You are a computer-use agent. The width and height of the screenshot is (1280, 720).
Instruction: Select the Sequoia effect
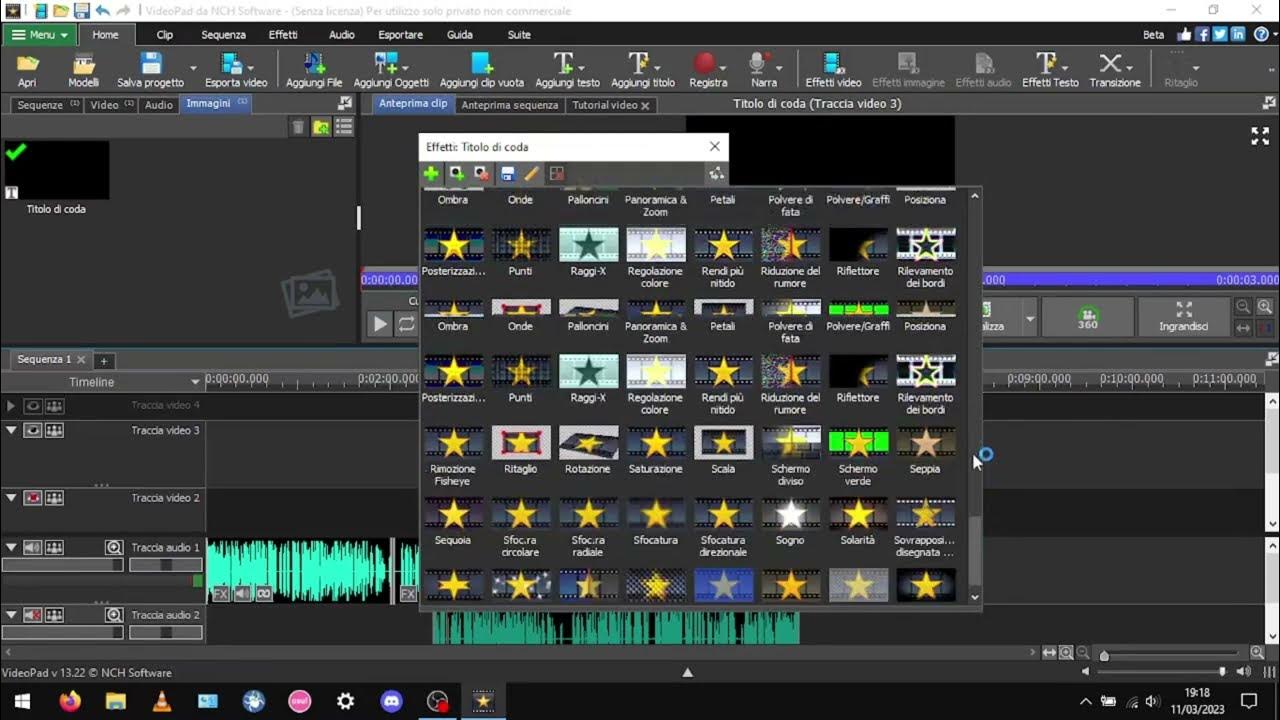[x=453, y=522]
